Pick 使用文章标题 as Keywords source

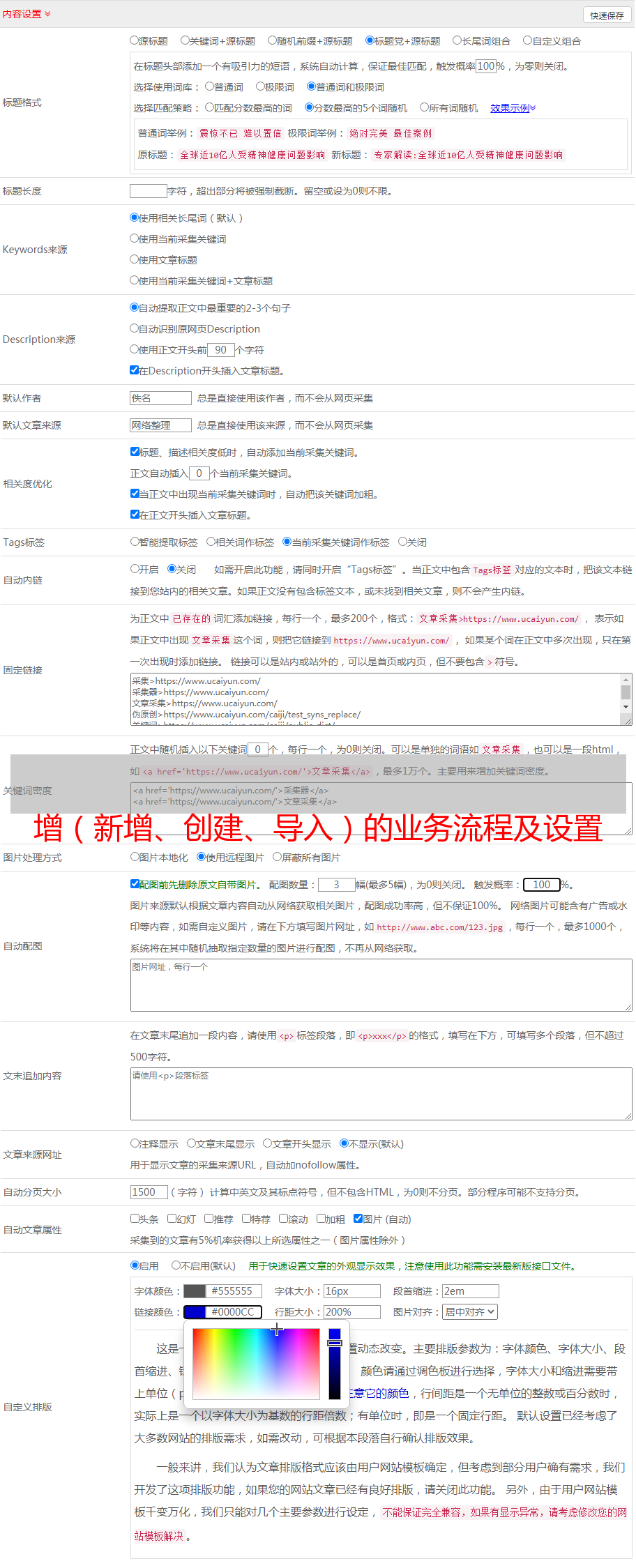coord(135,259)
